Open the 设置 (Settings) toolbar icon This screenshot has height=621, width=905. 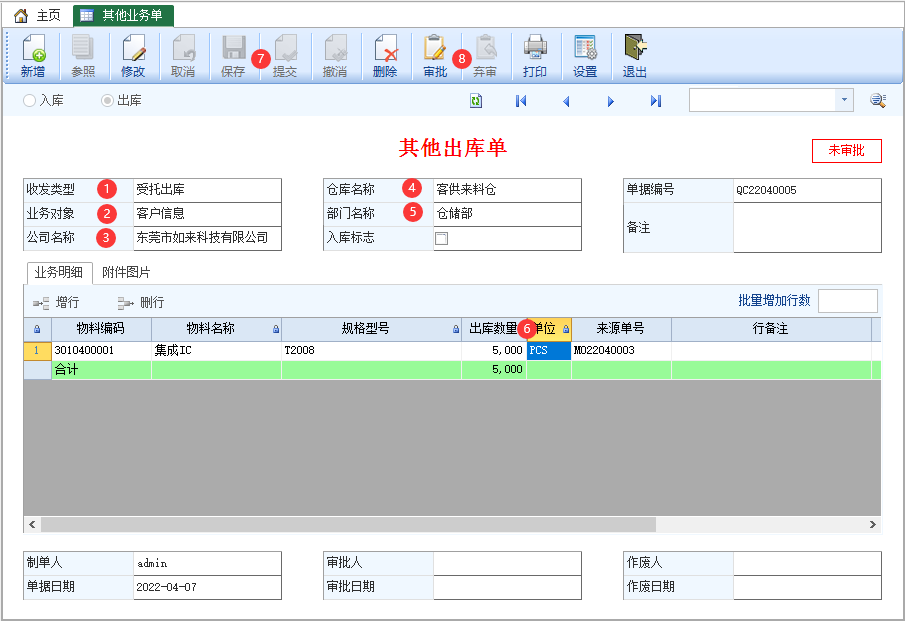[x=585, y=55]
